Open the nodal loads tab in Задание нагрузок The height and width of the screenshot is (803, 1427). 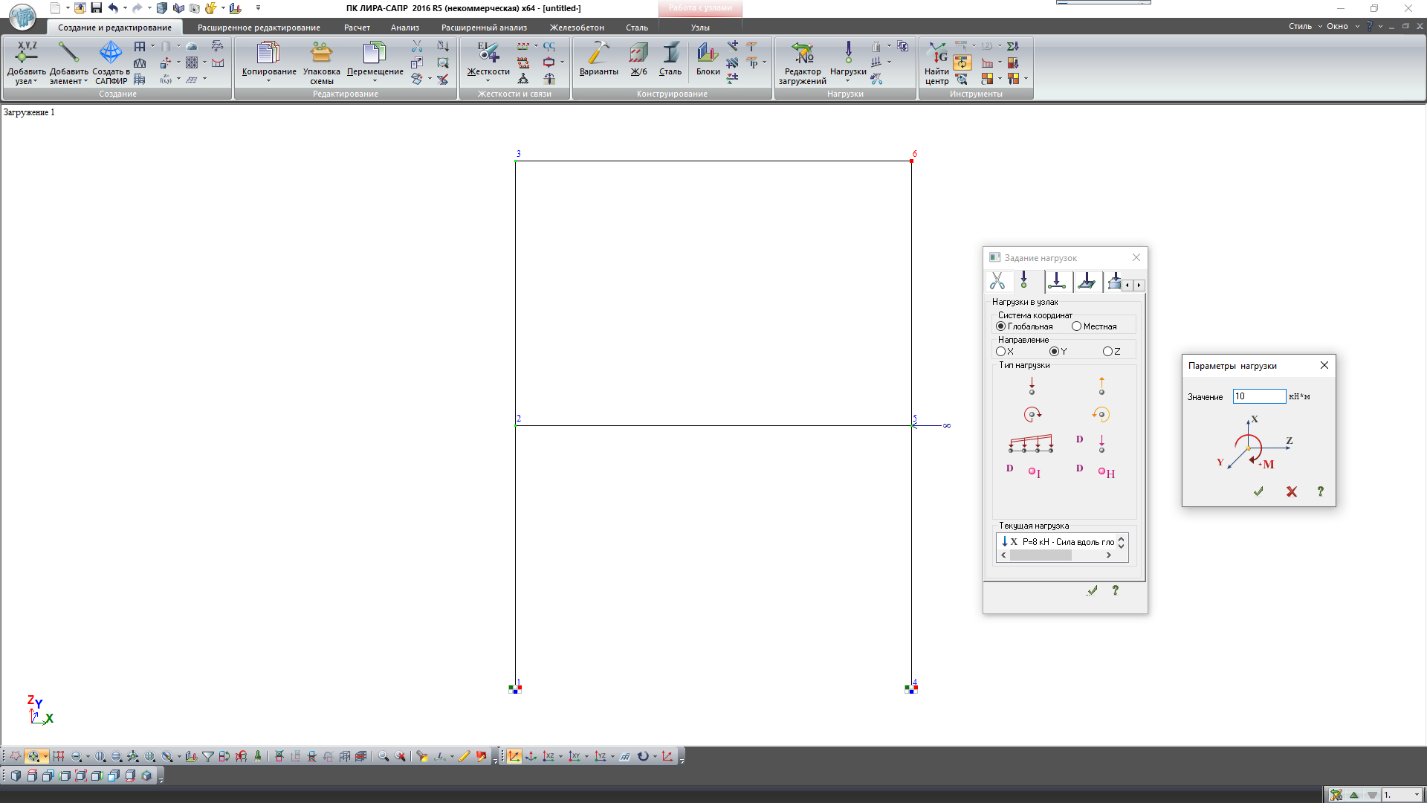(1024, 281)
